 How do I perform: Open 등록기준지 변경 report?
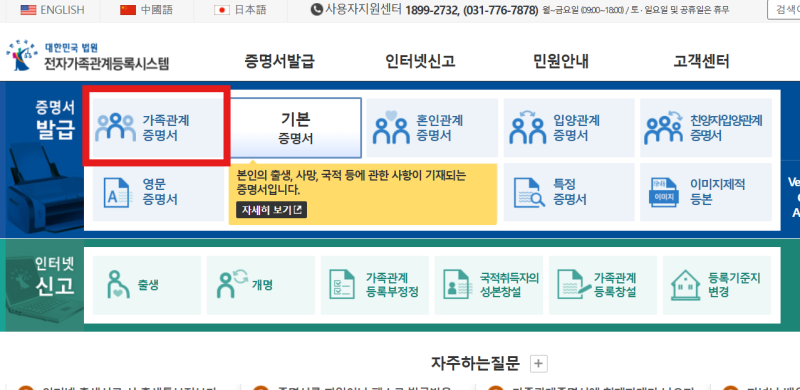(x=717, y=285)
